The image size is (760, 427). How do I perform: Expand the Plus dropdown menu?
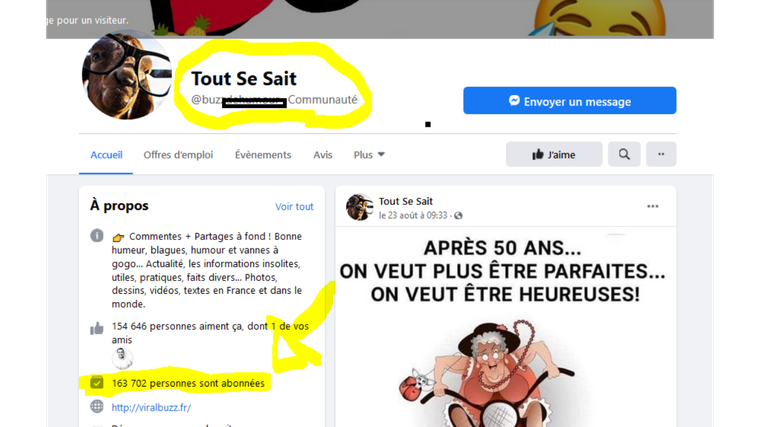[x=369, y=155]
